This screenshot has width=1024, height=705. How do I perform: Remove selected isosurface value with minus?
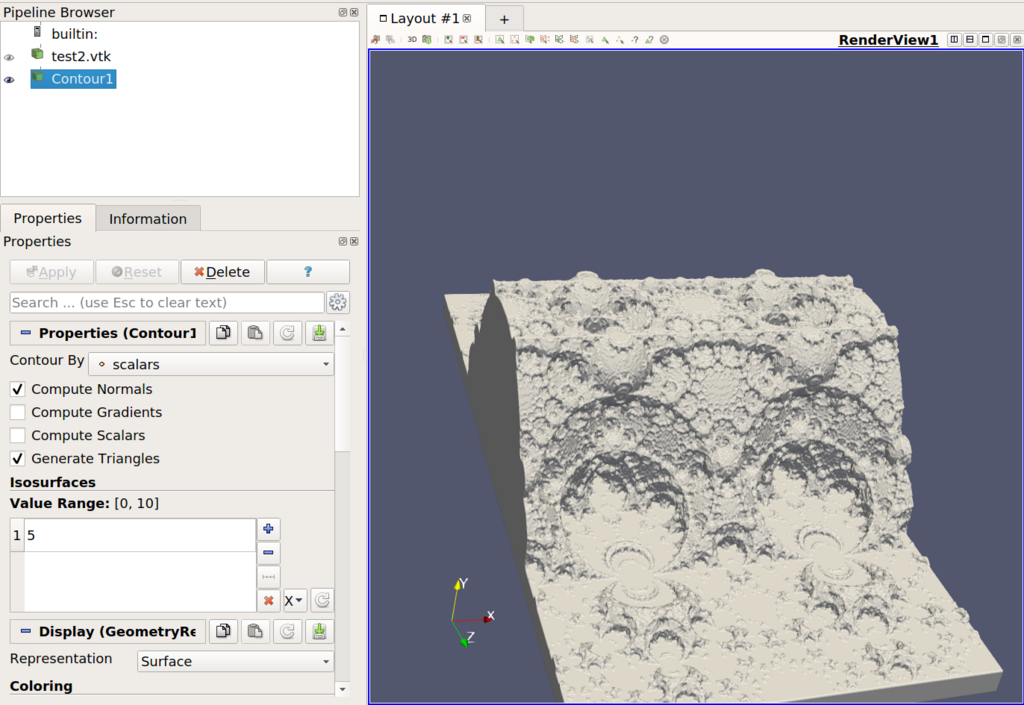tap(268, 553)
